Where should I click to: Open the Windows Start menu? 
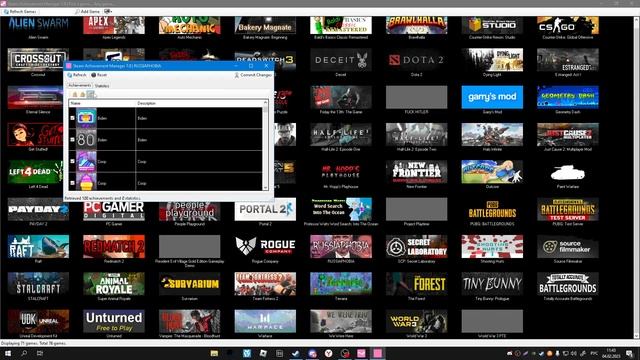coord(8,353)
